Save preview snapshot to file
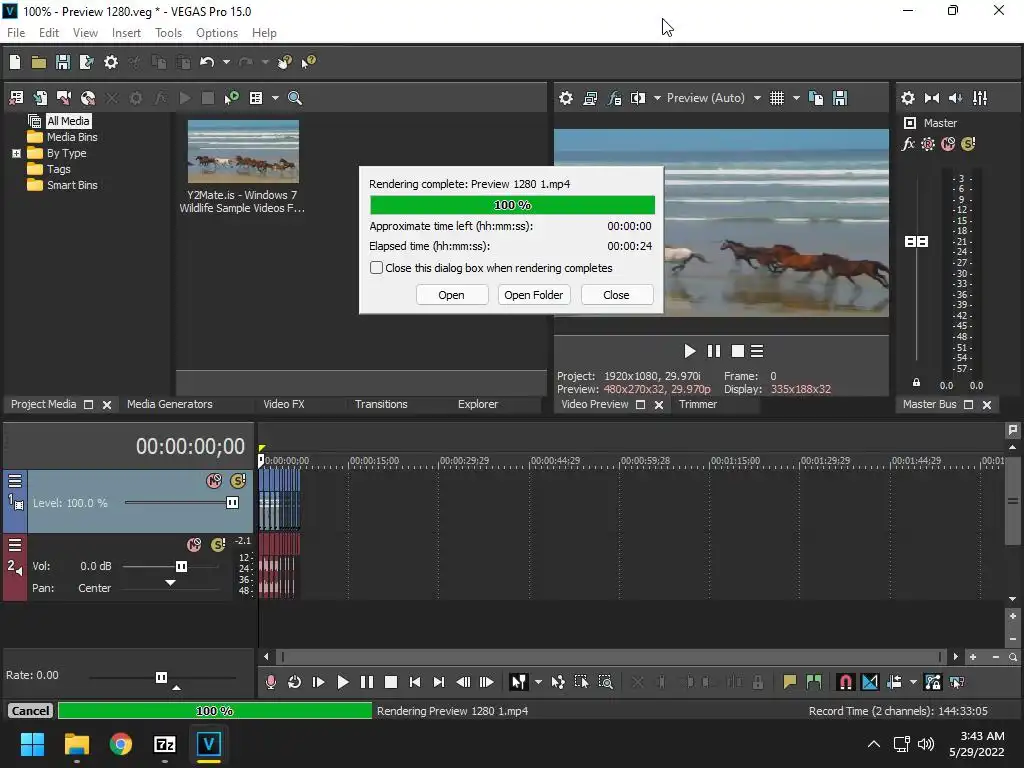 click(x=840, y=98)
